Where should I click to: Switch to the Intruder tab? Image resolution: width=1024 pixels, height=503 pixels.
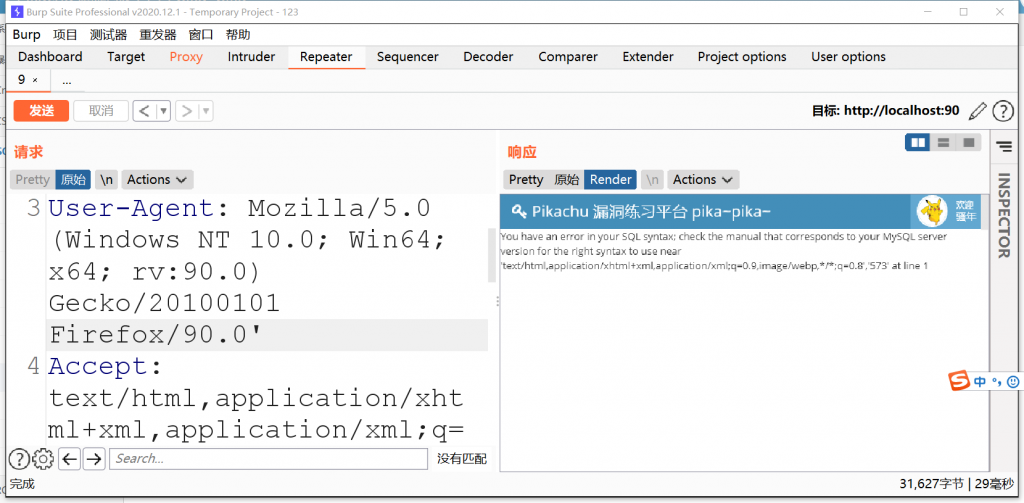[x=251, y=57]
